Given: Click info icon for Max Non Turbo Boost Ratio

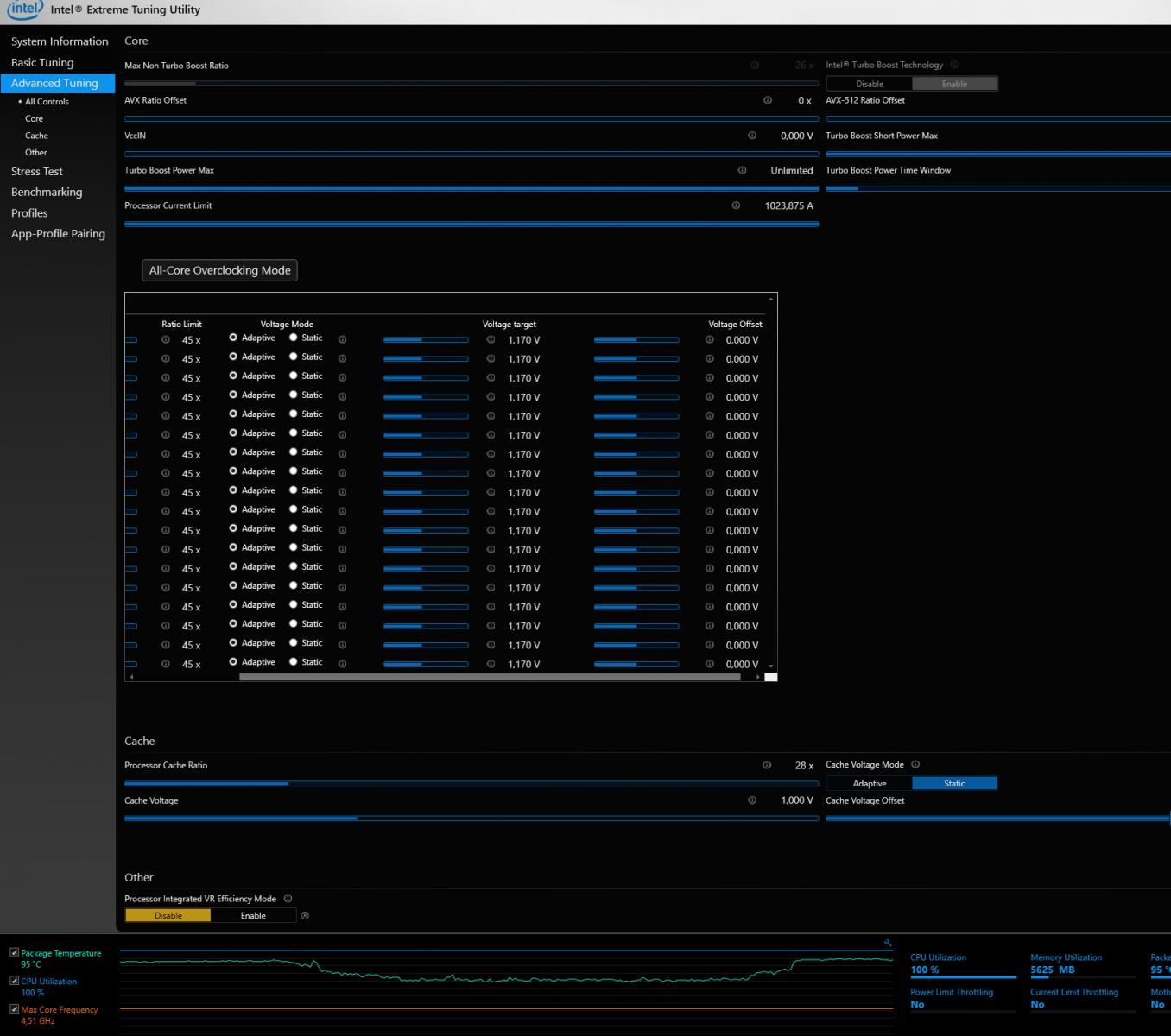Looking at the screenshot, I should [x=755, y=65].
